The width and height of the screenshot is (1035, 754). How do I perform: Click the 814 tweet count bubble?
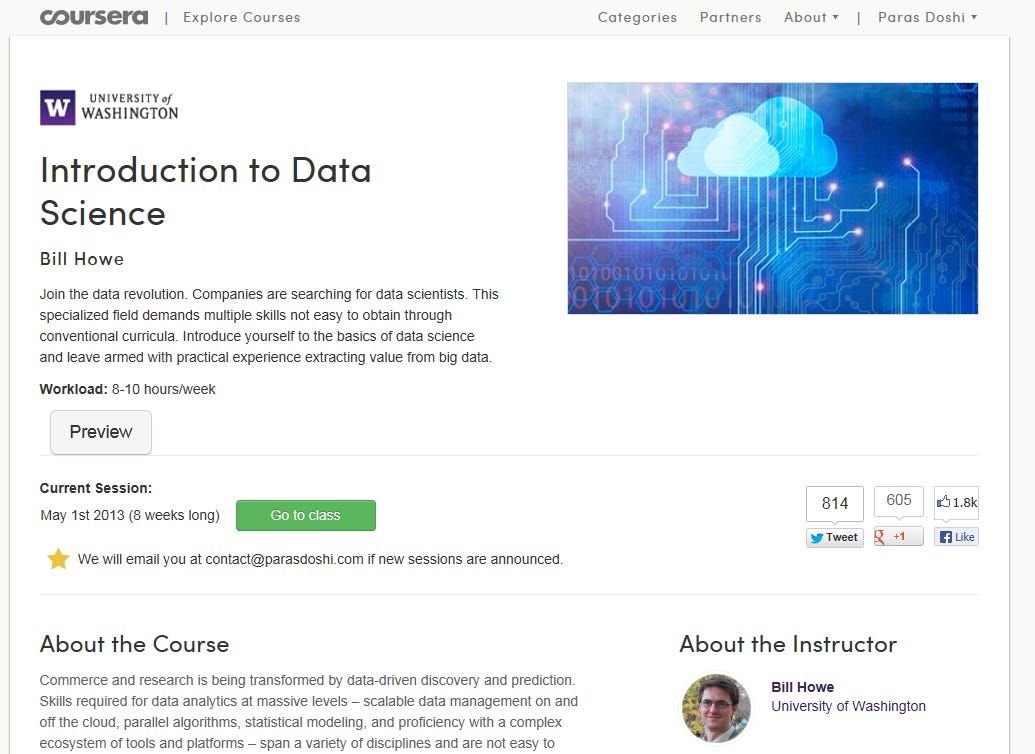click(x=835, y=503)
